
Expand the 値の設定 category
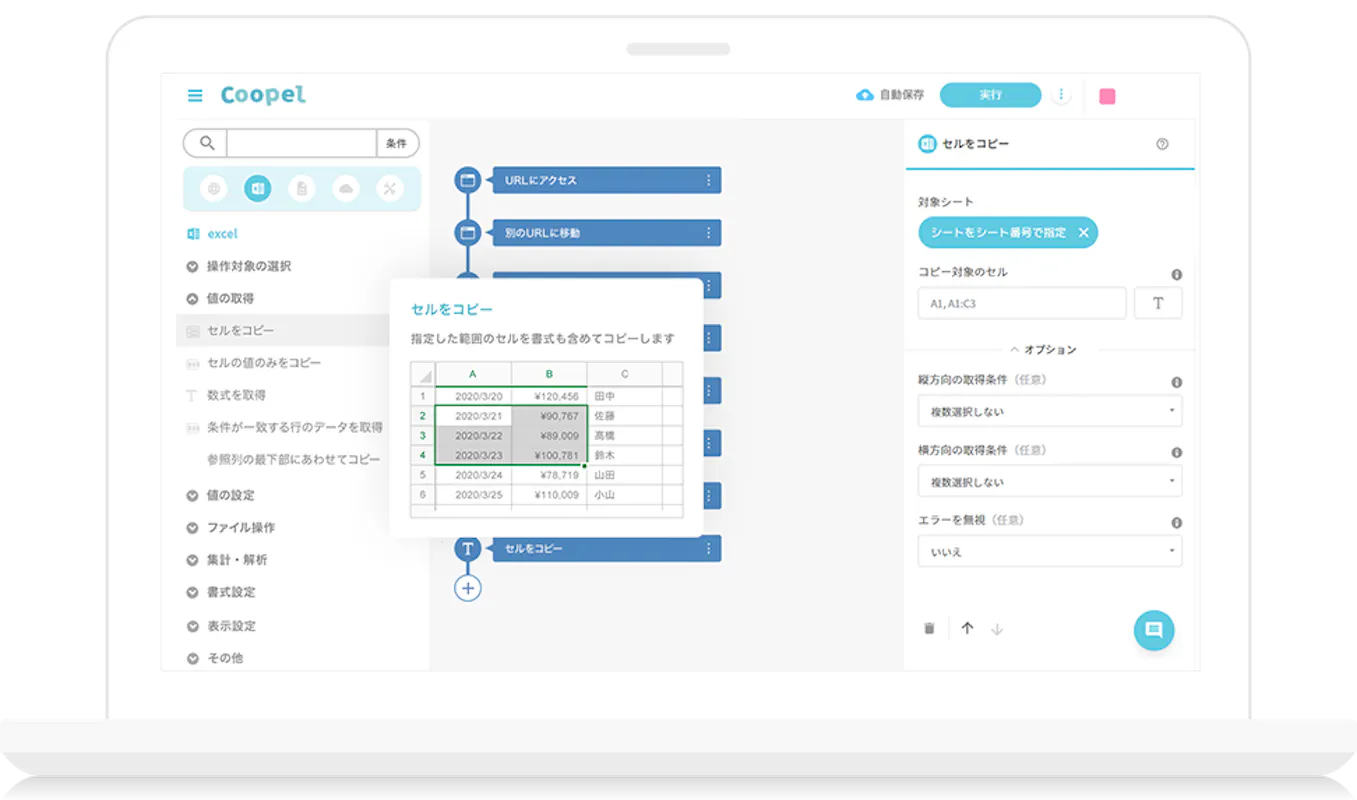(x=220, y=496)
